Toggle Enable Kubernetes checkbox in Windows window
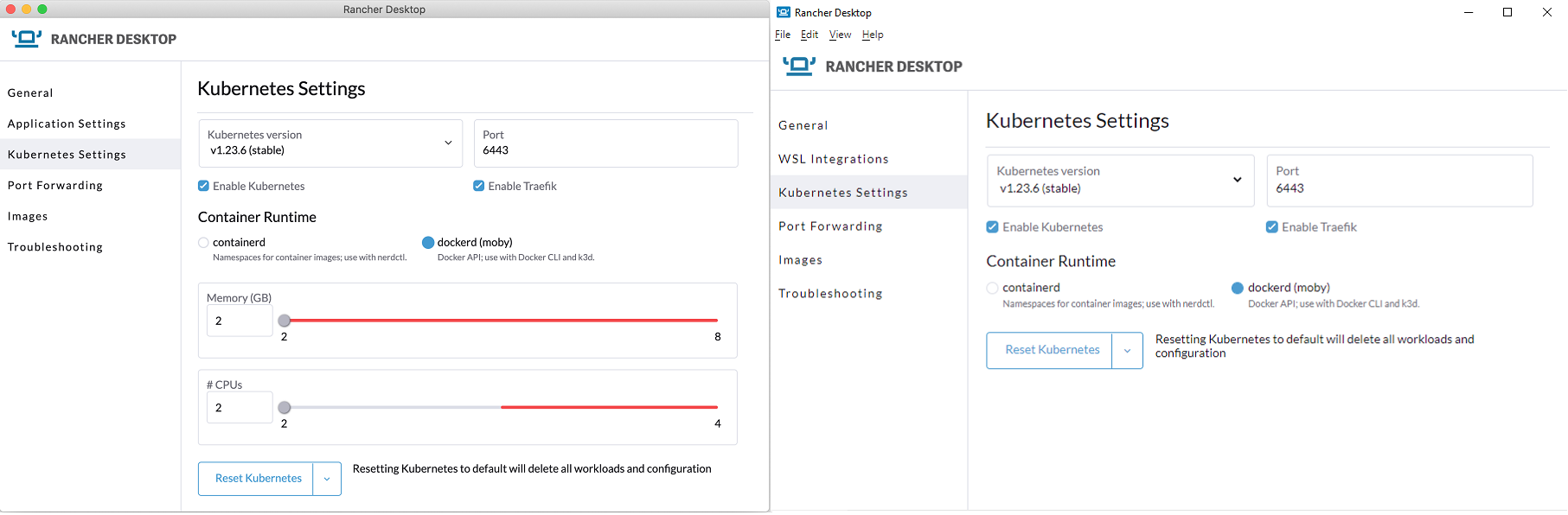 tap(992, 227)
